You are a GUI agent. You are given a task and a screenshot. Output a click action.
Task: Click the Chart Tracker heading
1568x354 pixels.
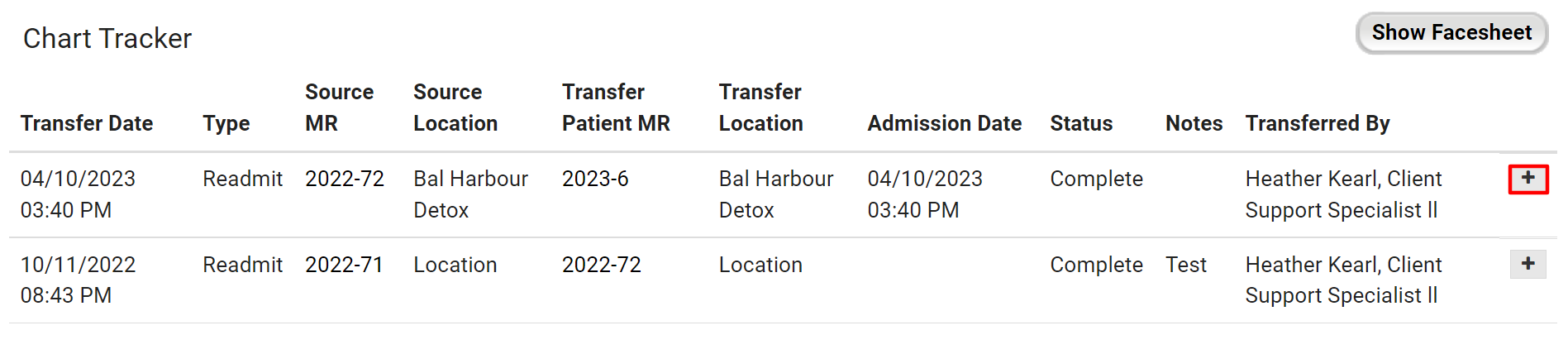[x=107, y=39]
